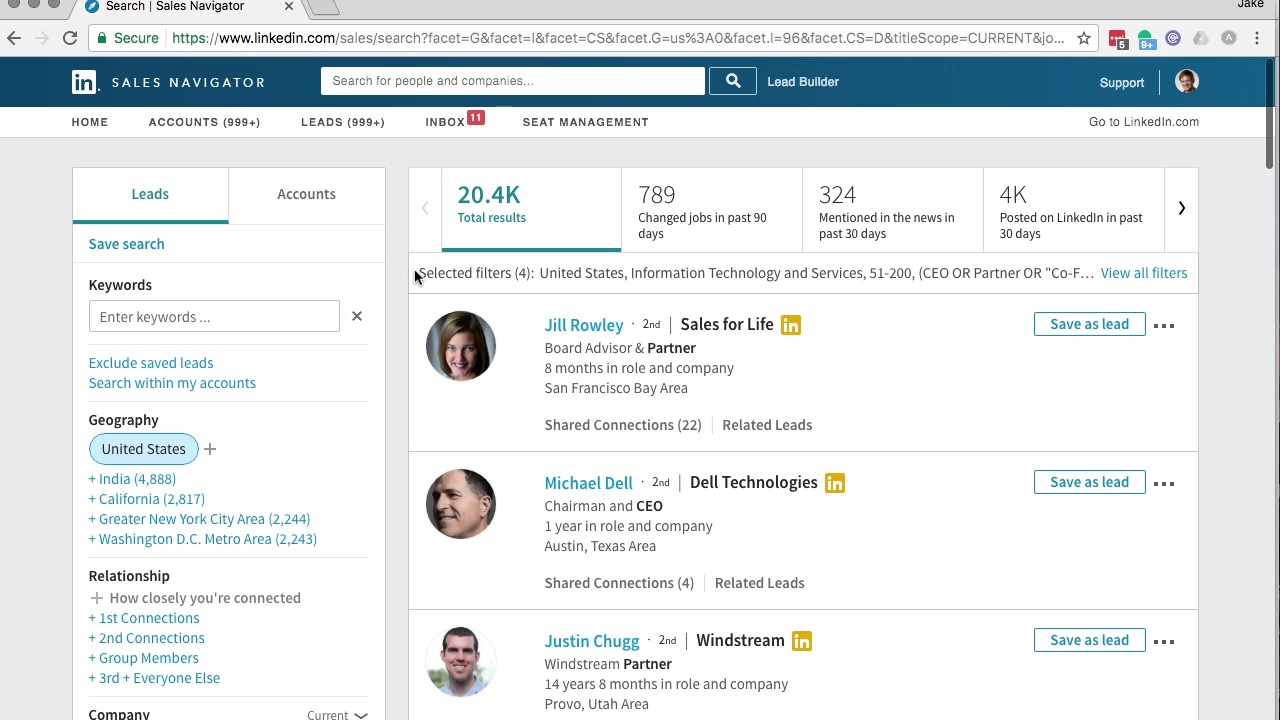Type in the Enter keywords field

tap(214, 317)
